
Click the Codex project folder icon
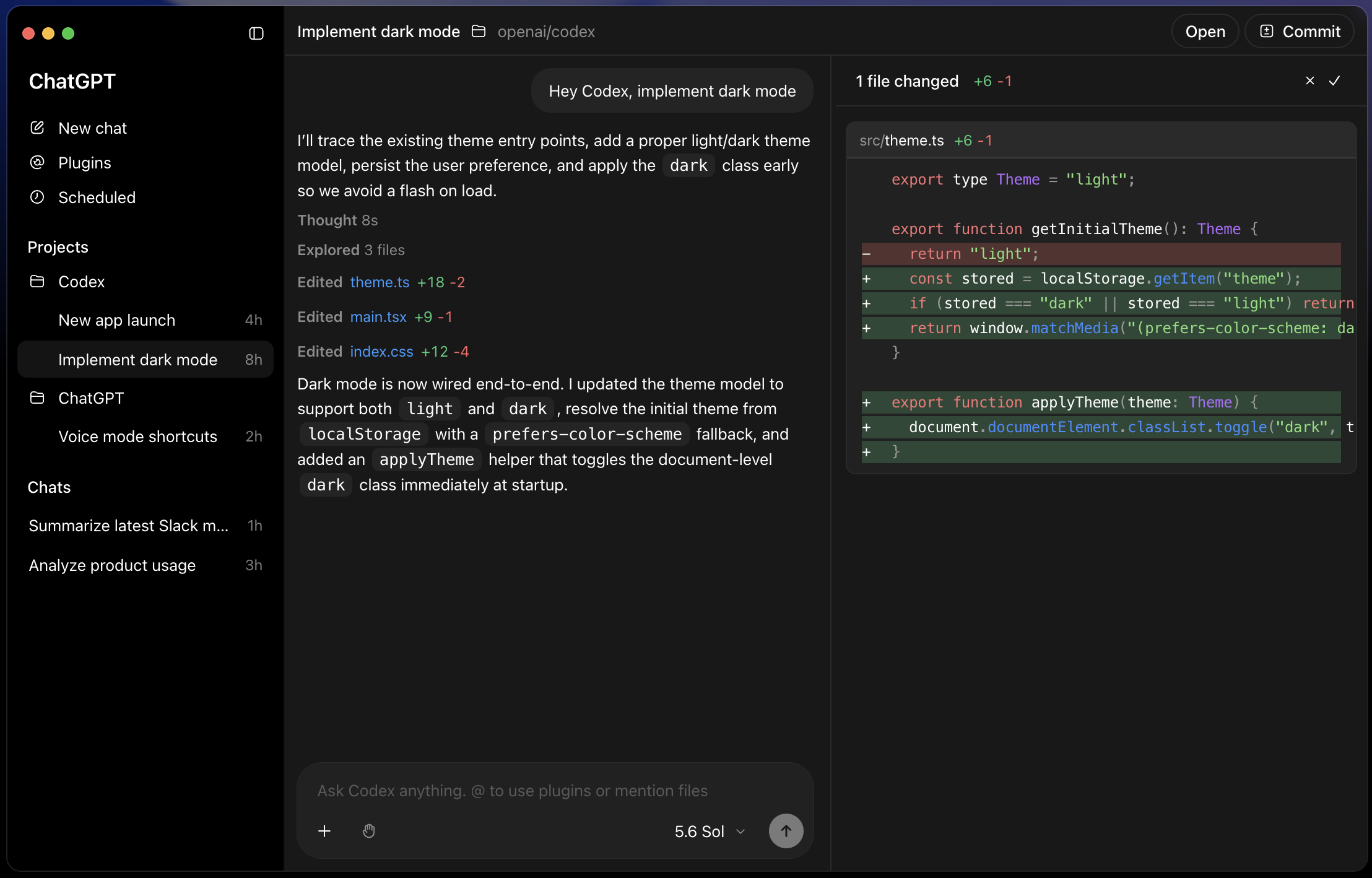pos(37,281)
